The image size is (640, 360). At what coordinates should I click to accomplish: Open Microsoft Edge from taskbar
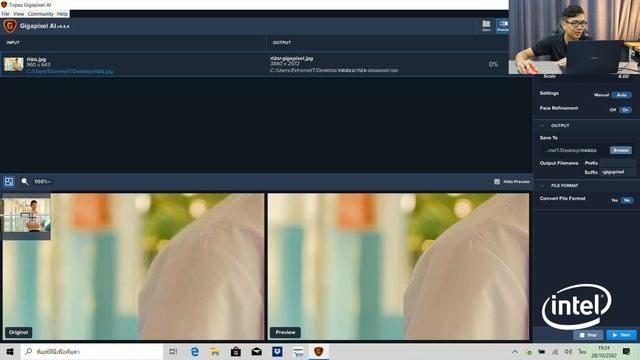[x=195, y=351]
